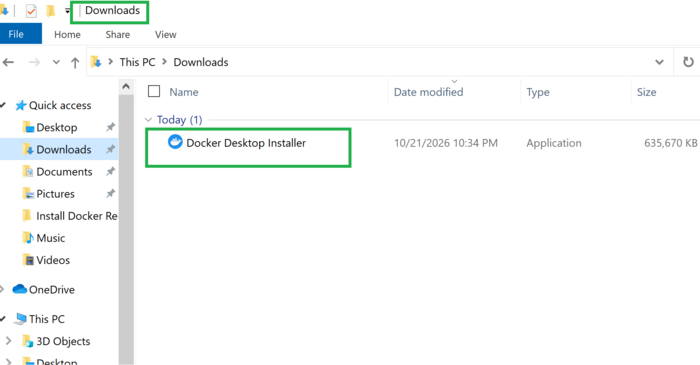Click 'This PC' in the address bar
Screen dimensions: 700x365
tap(138, 62)
